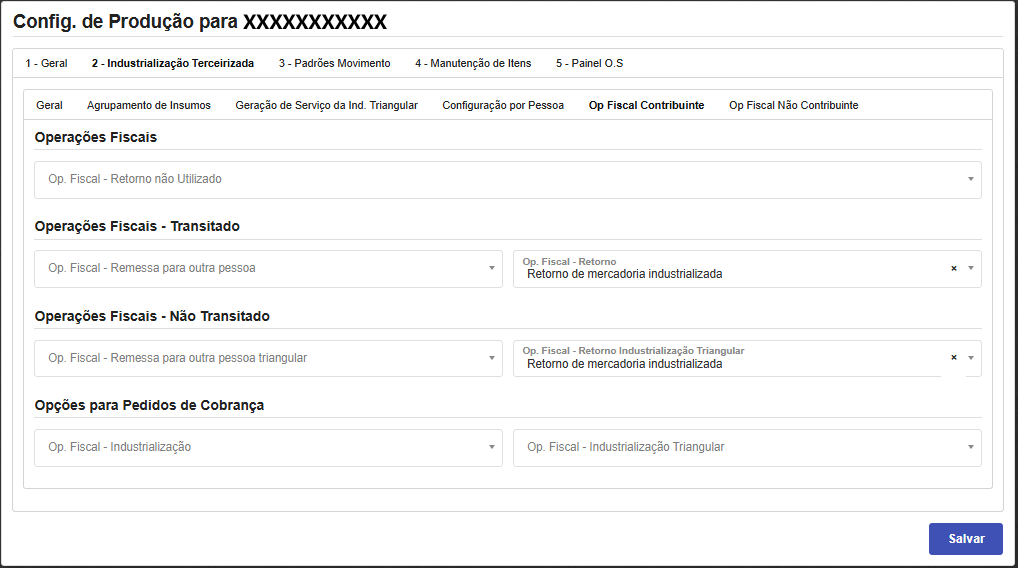Open Geração de Serviço da Ind. Triangular tab

coord(326,105)
